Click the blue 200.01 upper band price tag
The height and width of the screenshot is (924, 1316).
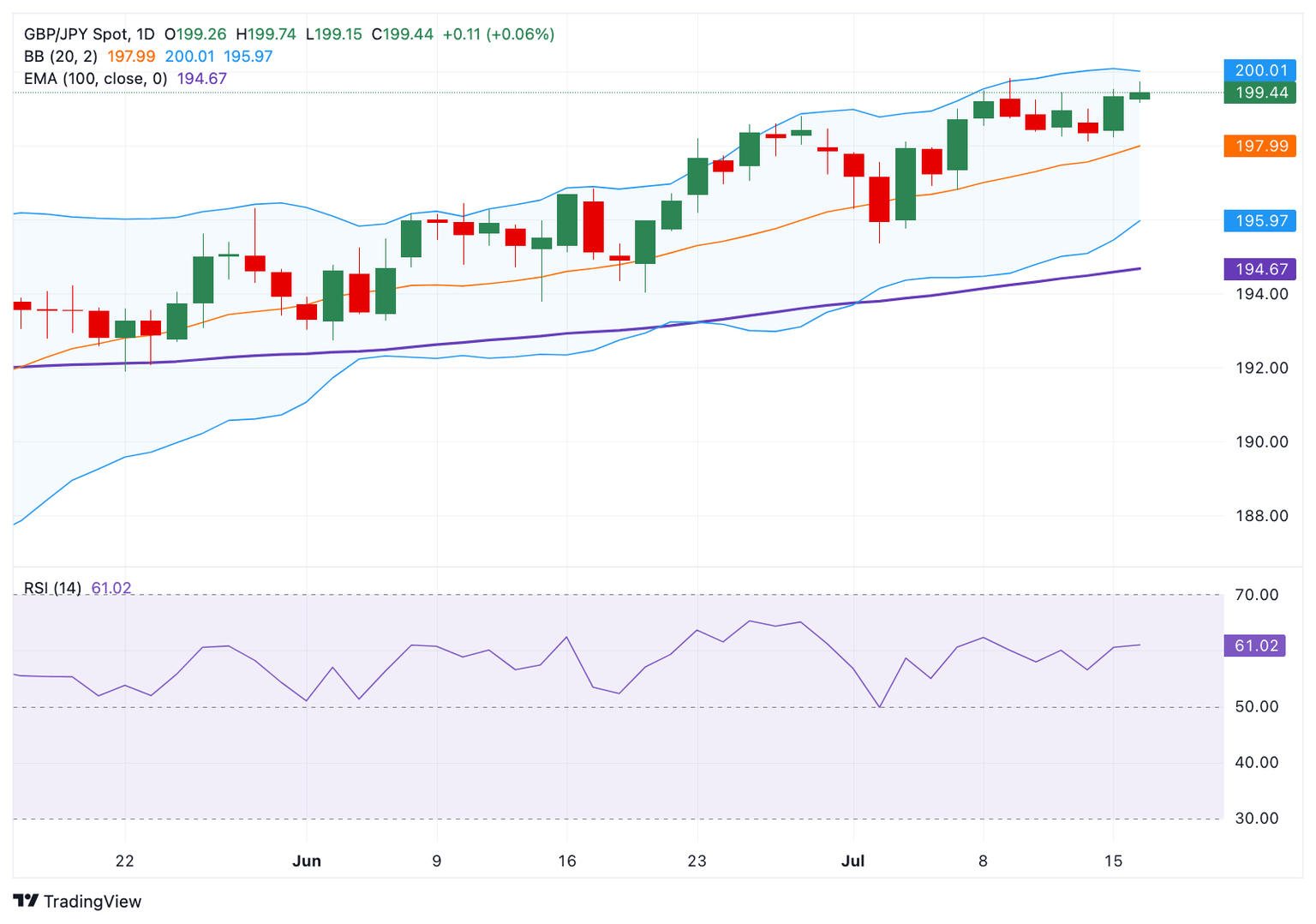coord(1259,70)
